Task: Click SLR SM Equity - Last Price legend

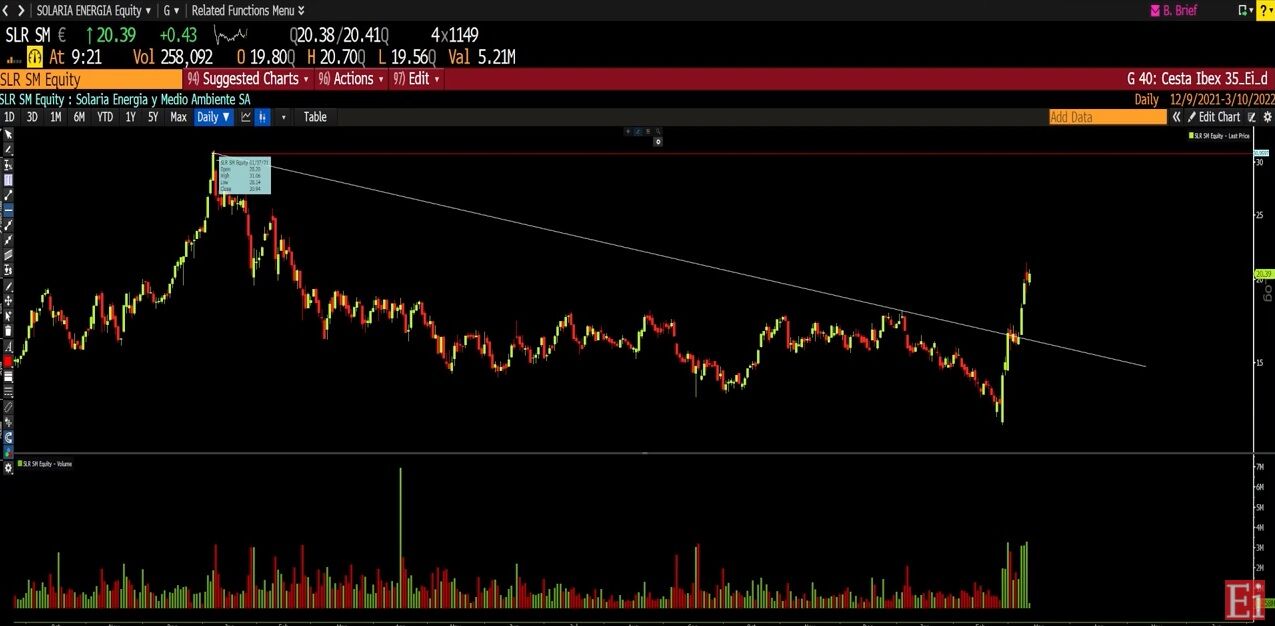Action: coord(1220,135)
